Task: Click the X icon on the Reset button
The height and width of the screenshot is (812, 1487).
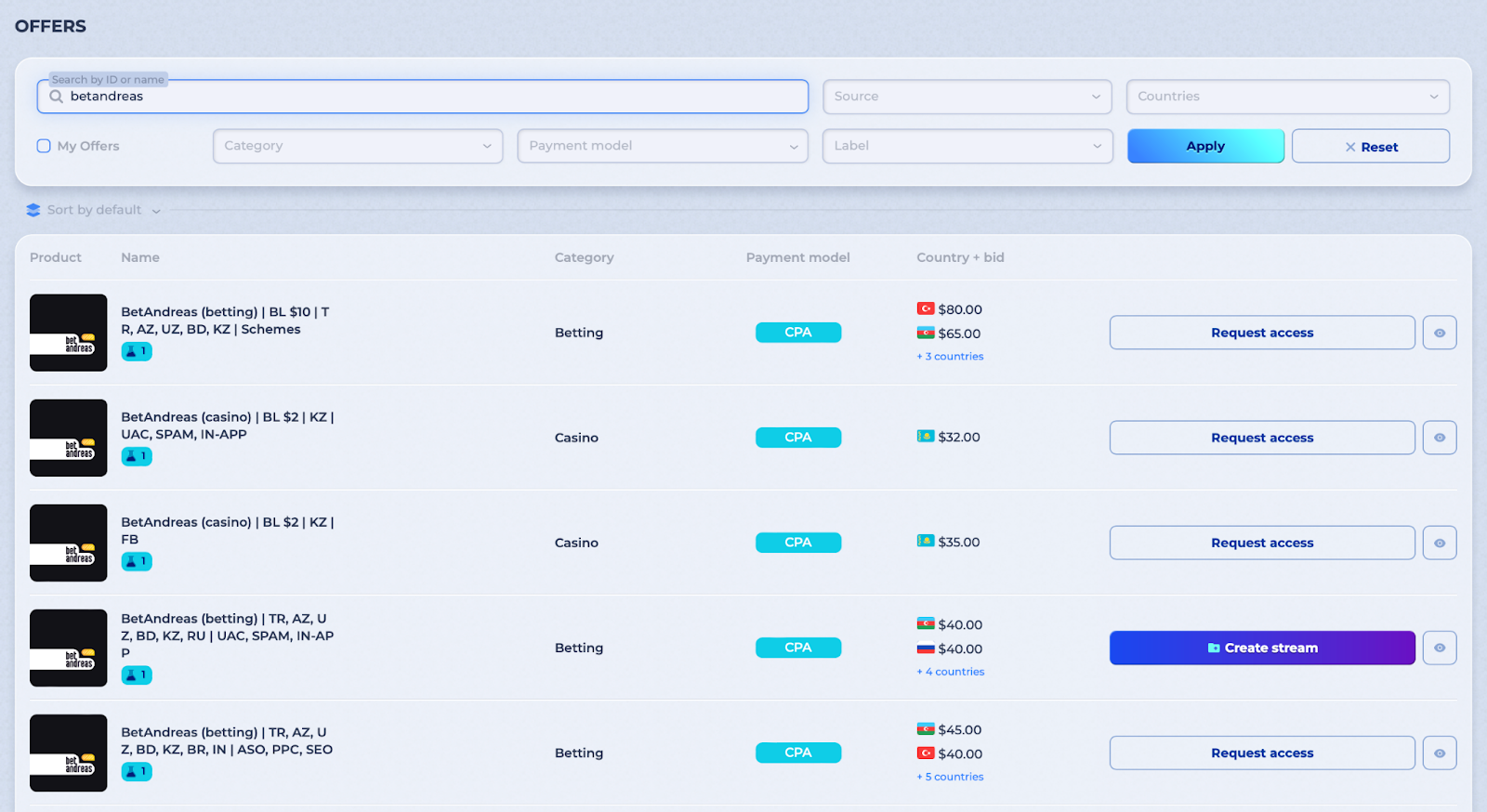Action: pyautogui.click(x=1350, y=147)
